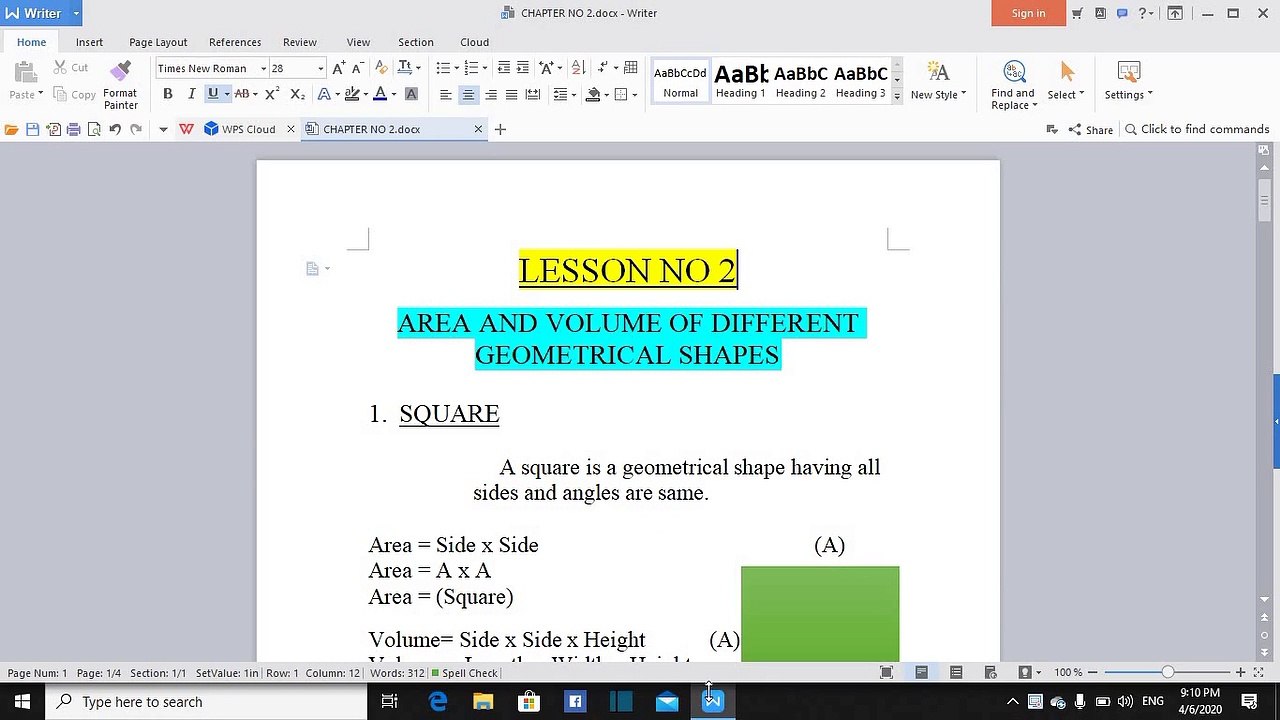Decrease font size with the A- icon
Image resolution: width=1280 pixels, height=720 pixels.
357,68
